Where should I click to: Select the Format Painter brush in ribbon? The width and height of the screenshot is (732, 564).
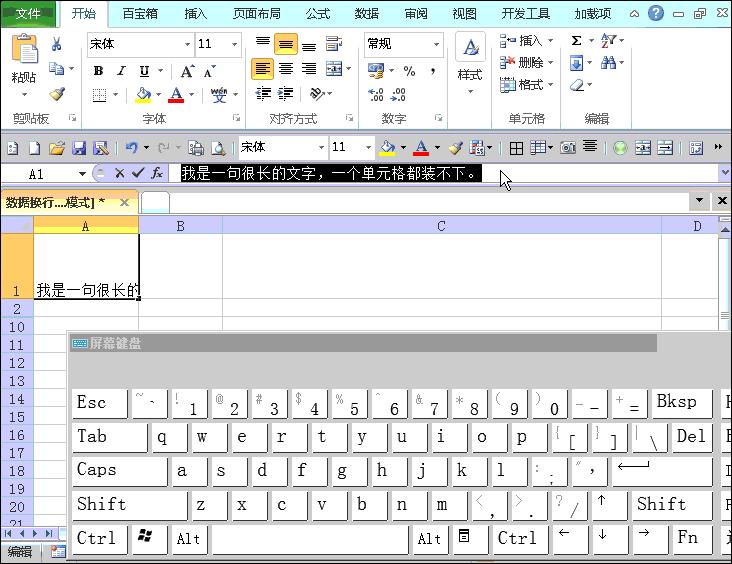click(x=57, y=95)
